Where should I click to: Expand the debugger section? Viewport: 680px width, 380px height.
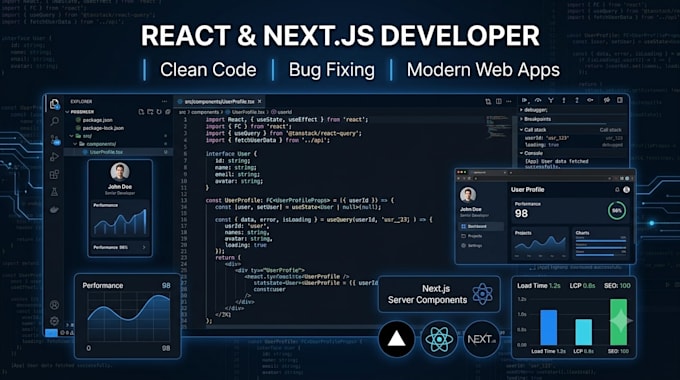click(x=521, y=110)
